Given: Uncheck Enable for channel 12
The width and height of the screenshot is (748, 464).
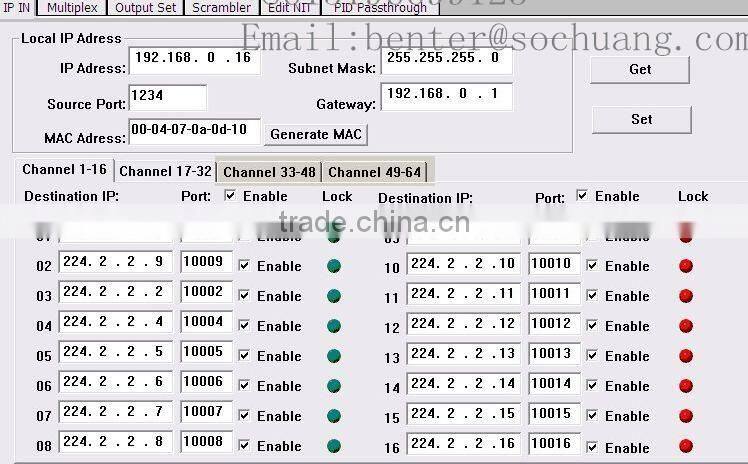Looking at the screenshot, I should (592, 325).
